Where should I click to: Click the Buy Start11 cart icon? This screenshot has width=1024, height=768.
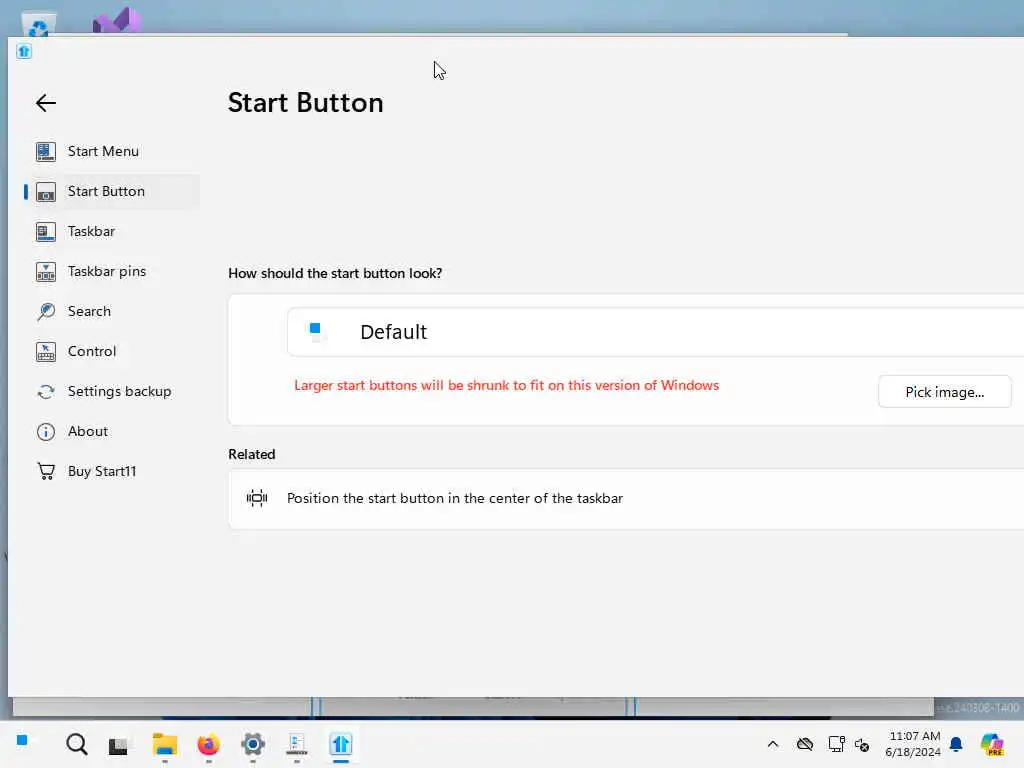[46, 472]
